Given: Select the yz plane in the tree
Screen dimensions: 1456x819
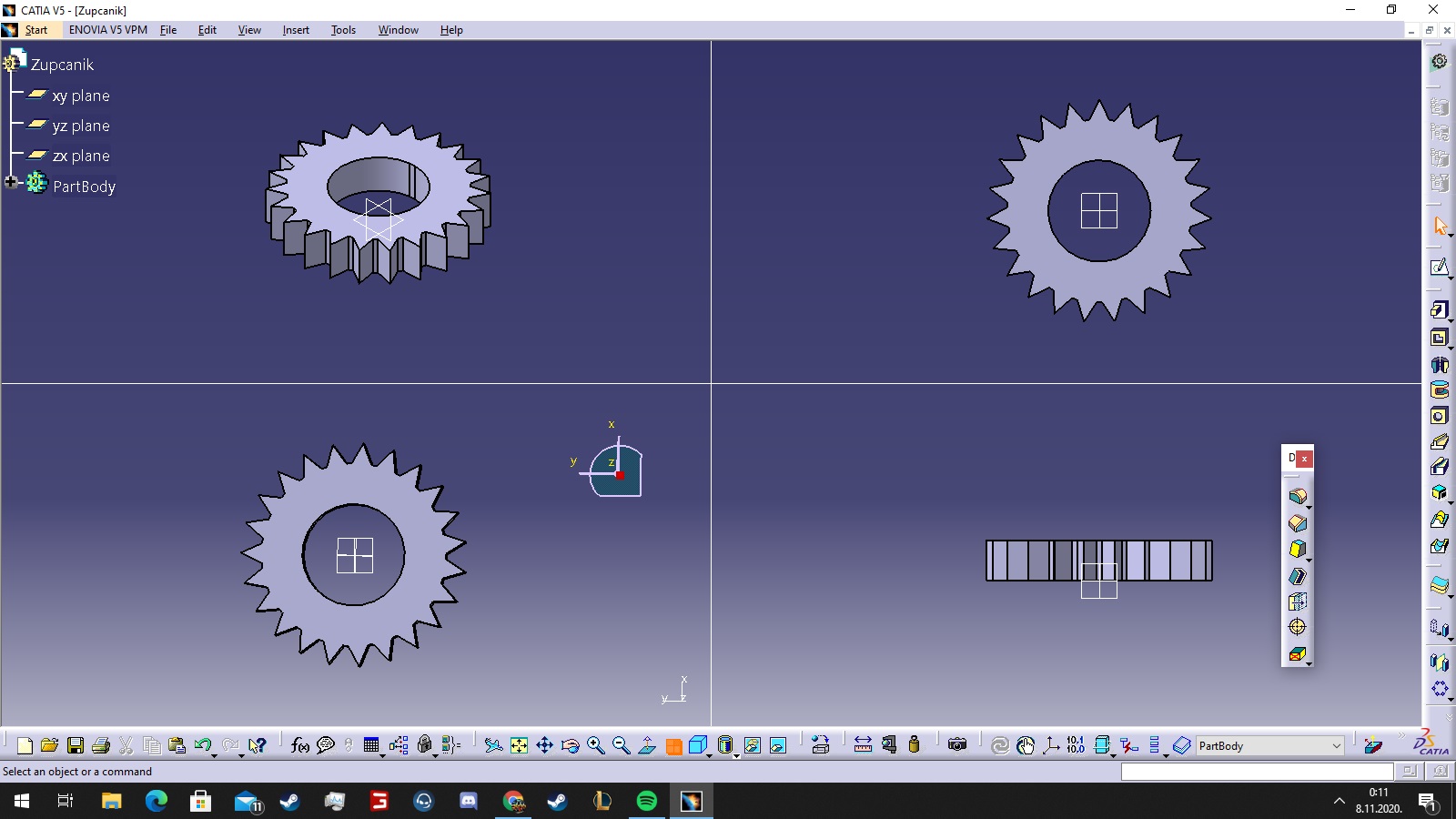Looking at the screenshot, I should click(x=80, y=126).
